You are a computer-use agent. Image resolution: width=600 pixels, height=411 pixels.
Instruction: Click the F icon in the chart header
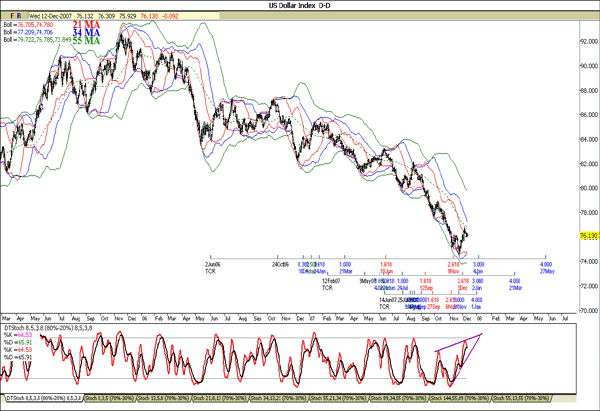coord(10,17)
